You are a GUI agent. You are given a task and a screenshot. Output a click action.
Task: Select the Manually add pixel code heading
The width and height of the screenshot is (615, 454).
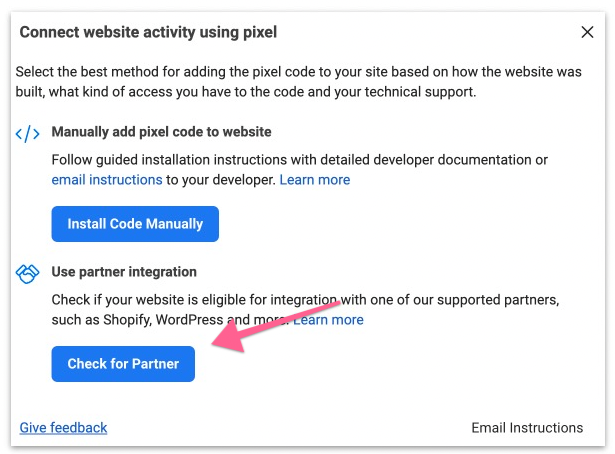click(161, 132)
